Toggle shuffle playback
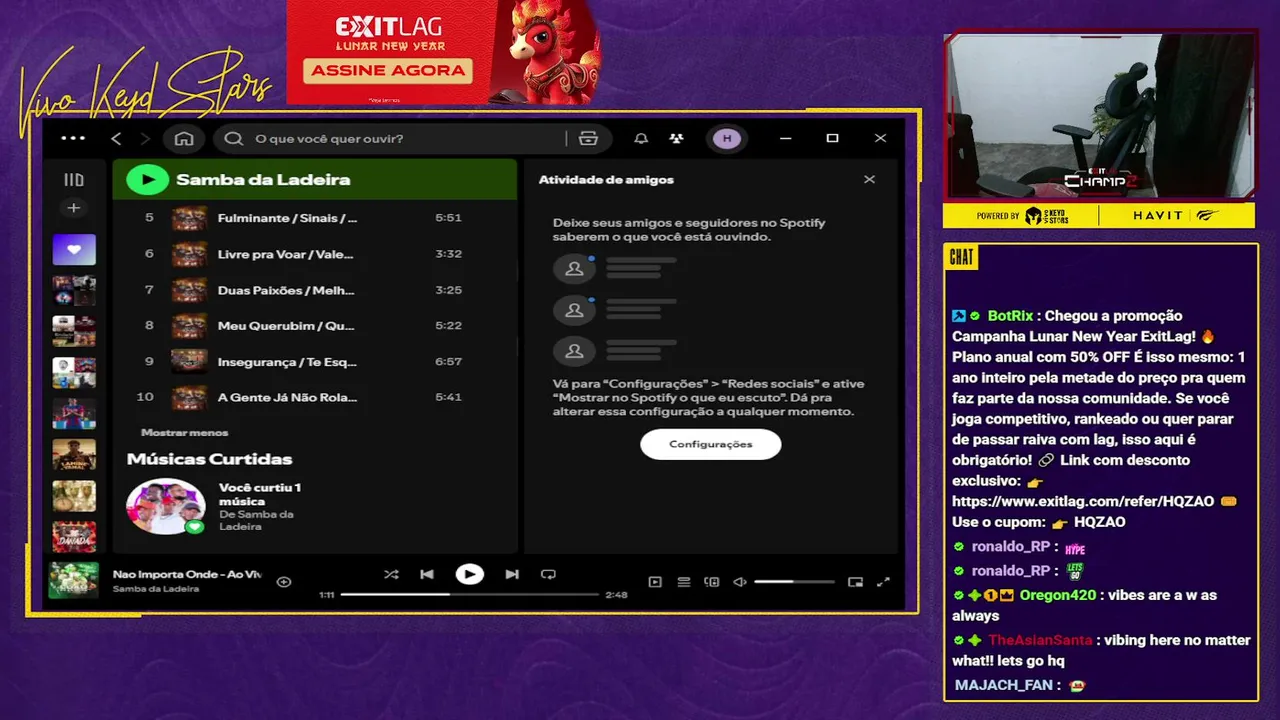Viewport: 1280px width, 720px height. (x=391, y=574)
